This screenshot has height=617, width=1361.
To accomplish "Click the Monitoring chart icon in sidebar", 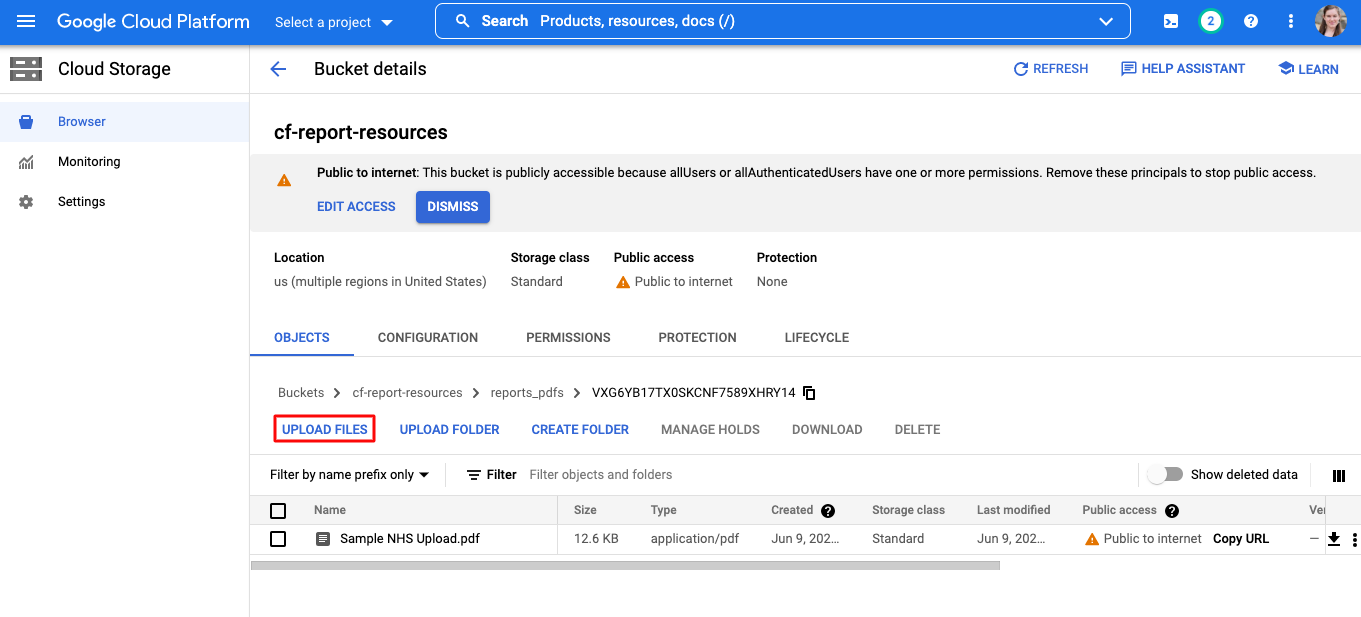I will point(26,162).
